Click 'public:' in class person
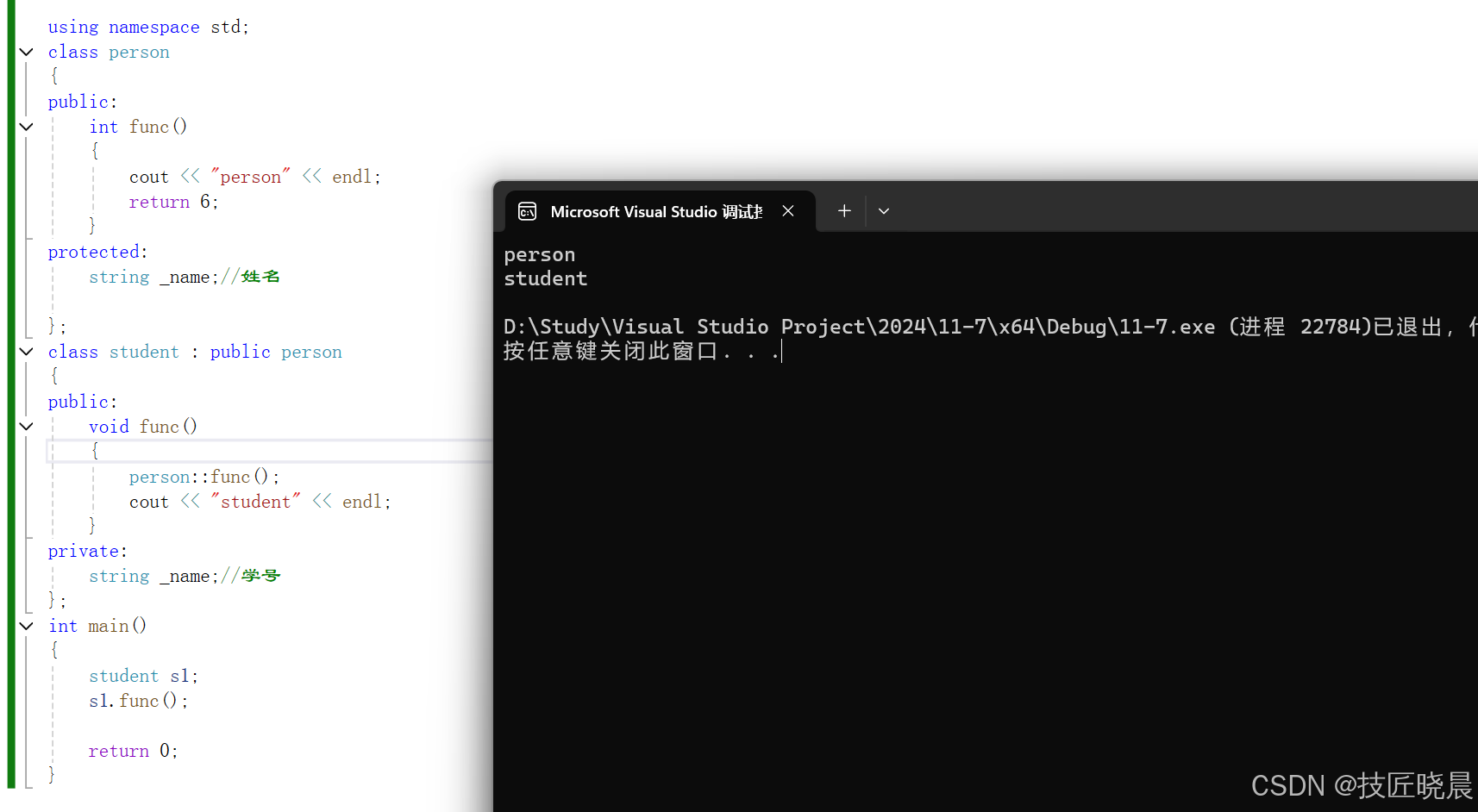The image size is (1478, 812). pos(82,102)
